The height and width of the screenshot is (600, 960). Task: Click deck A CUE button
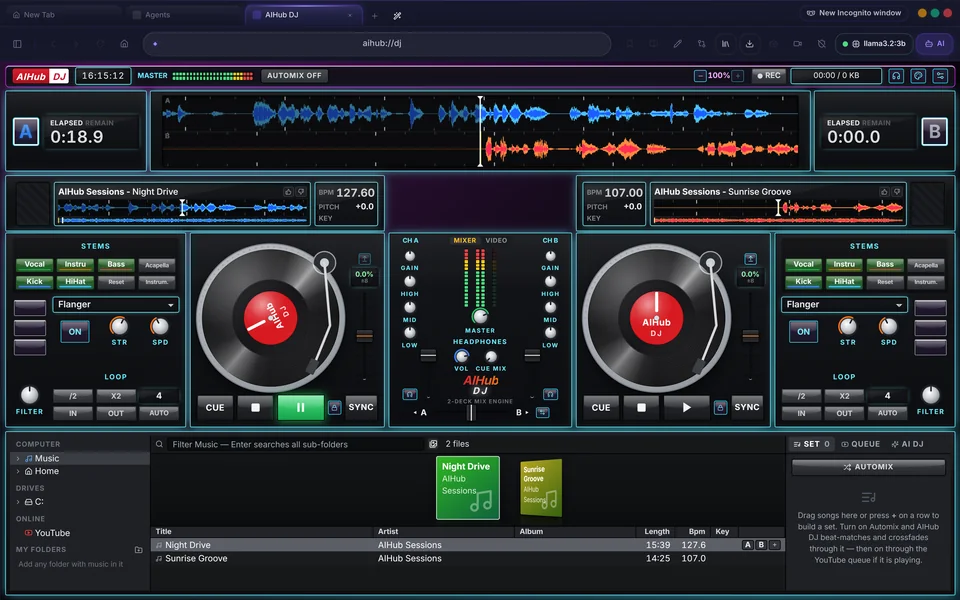[215, 408]
